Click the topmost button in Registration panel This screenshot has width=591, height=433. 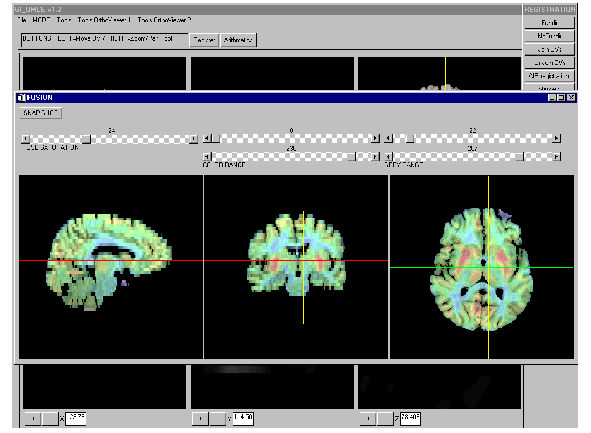point(549,23)
